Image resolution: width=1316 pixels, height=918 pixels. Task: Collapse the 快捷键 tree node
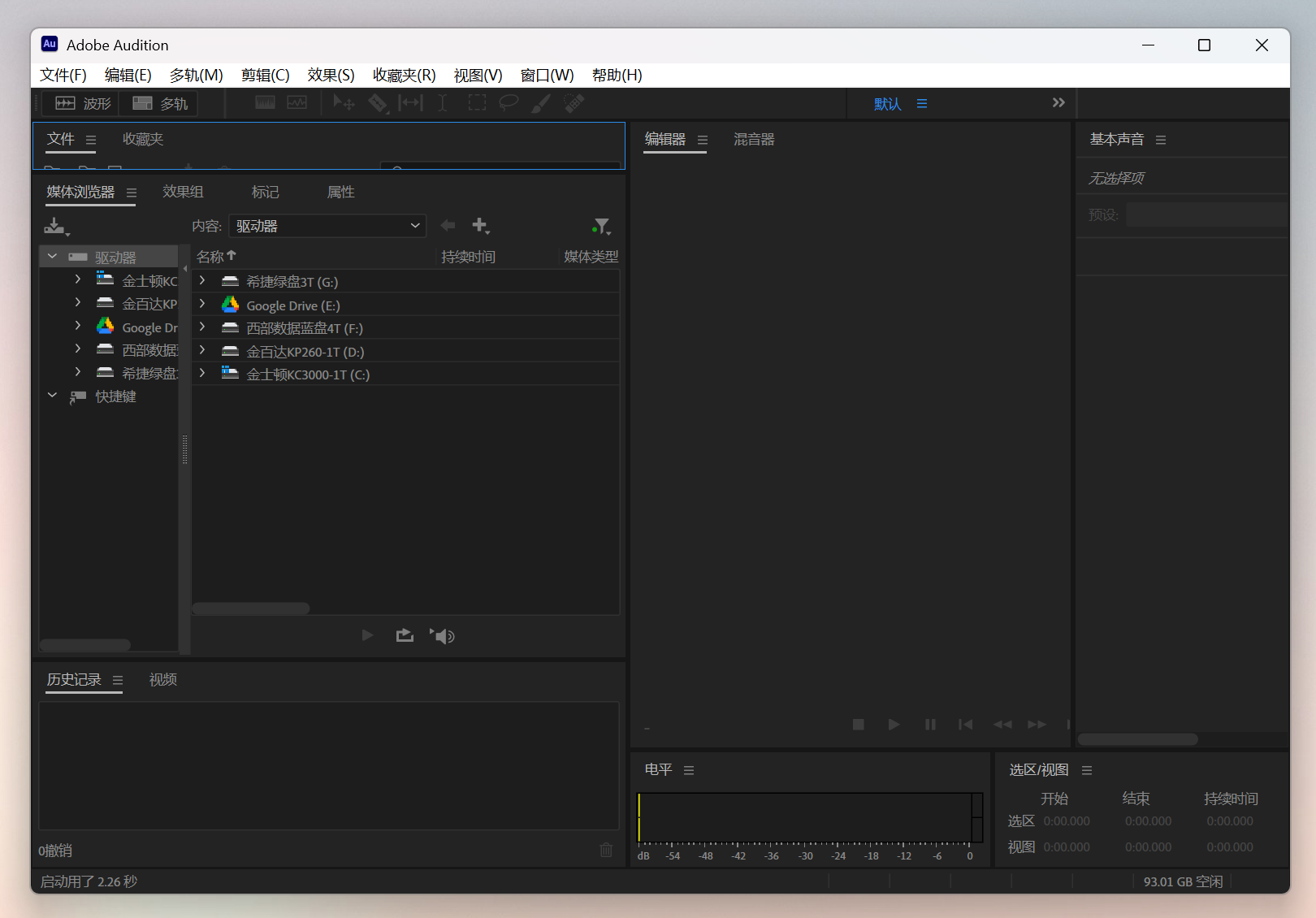(52, 396)
